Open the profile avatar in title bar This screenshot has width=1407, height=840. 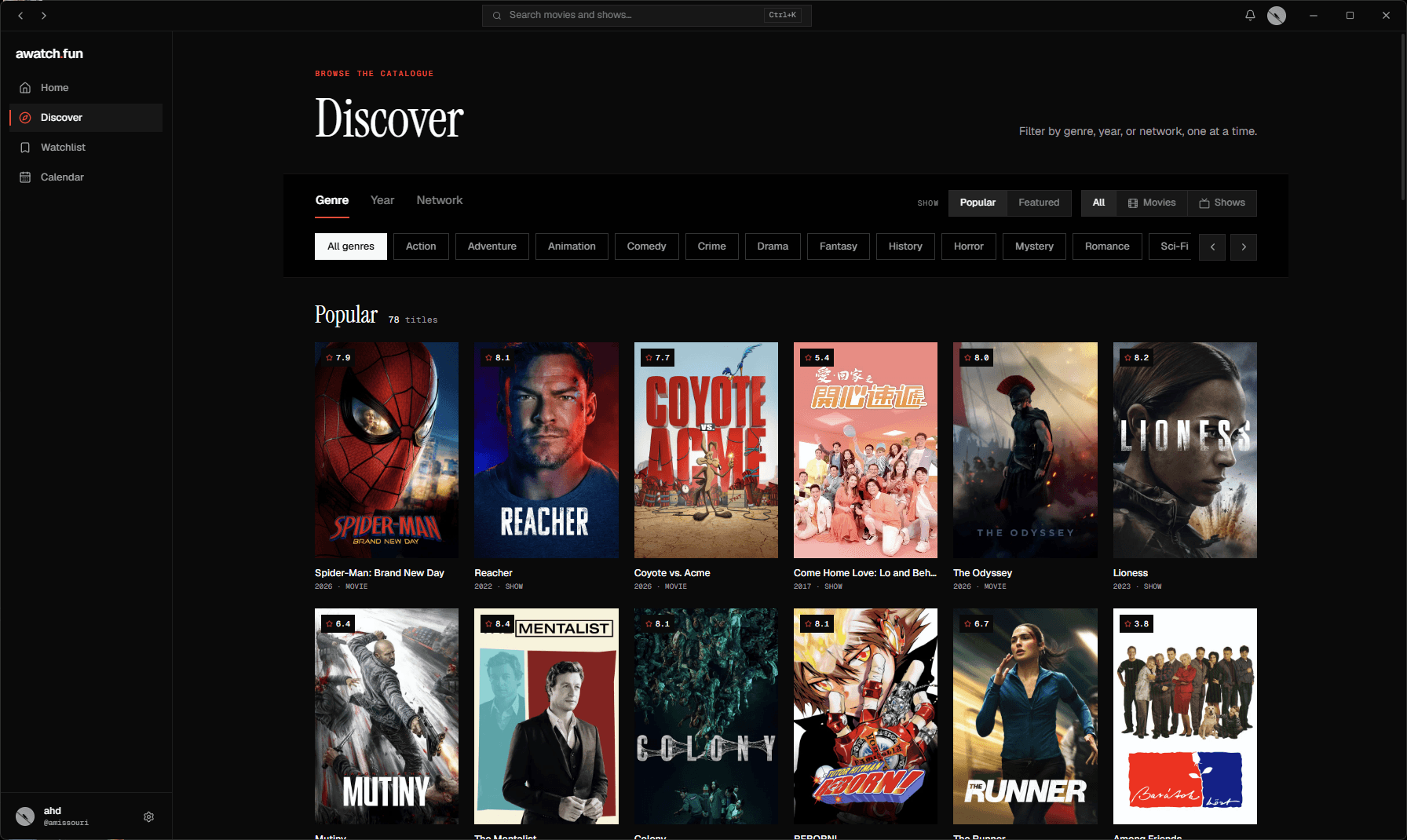pyautogui.click(x=1277, y=15)
